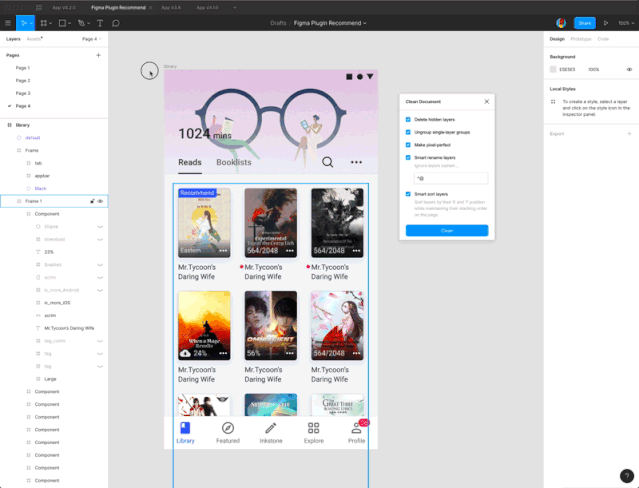Click the ignore layers named input field
This screenshot has height=488, width=639.
pyautogui.click(x=451, y=178)
